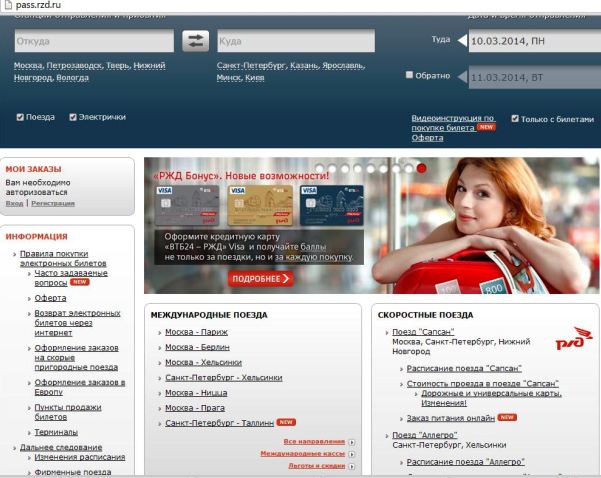Click the first carousel slide indicator dot
The image size is (601, 478).
click(319, 169)
